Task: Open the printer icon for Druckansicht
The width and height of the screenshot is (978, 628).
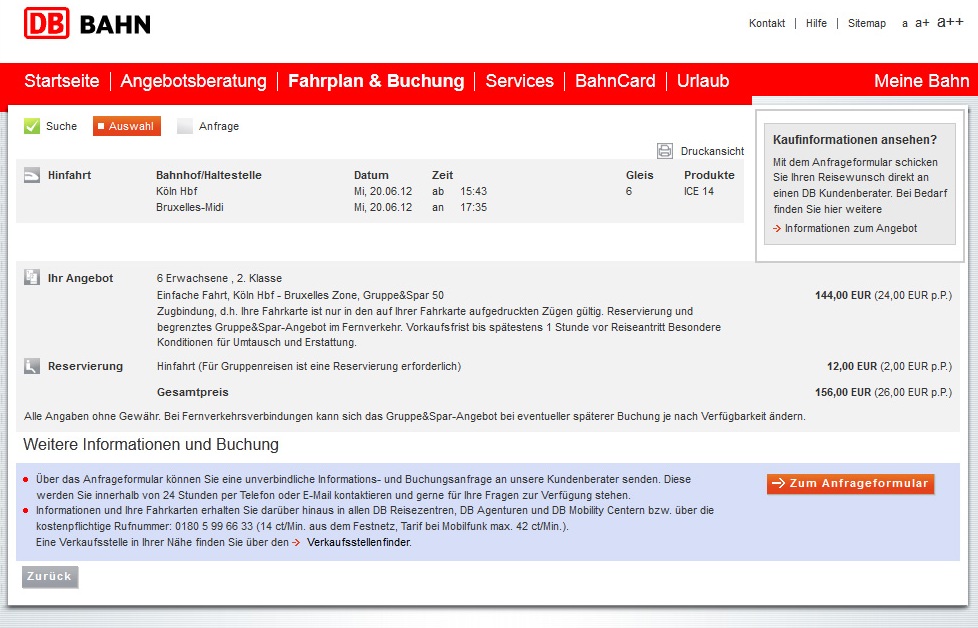Action: click(665, 151)
